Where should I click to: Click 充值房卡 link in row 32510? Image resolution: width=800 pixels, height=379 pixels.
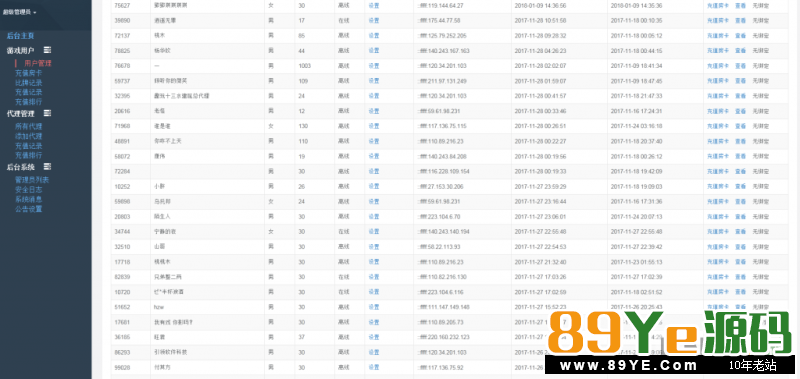pos(718,247)
